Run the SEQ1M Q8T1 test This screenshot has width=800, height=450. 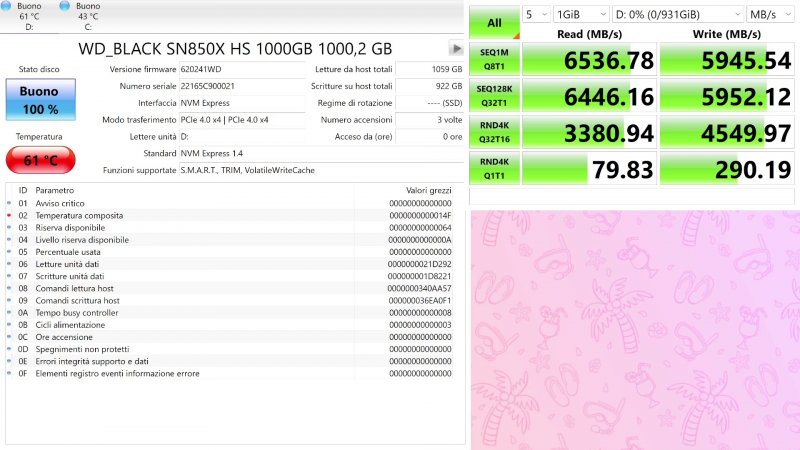coord(494,60)
